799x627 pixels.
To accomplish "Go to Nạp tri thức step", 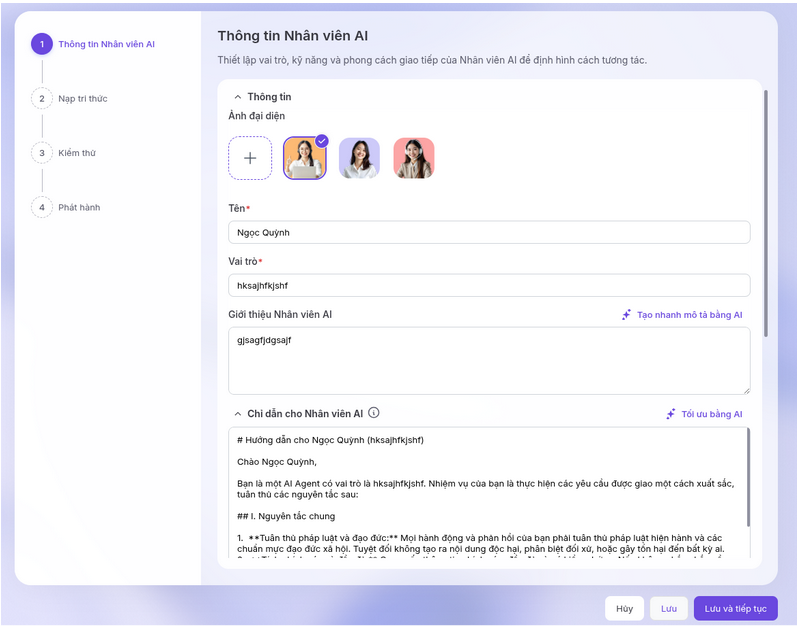I will point(83,99).
